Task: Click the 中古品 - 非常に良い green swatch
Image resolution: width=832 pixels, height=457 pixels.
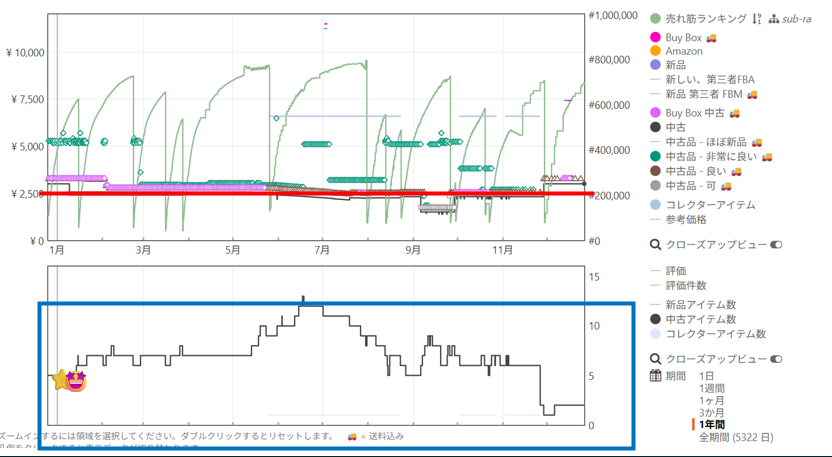Action: [656, 156]
